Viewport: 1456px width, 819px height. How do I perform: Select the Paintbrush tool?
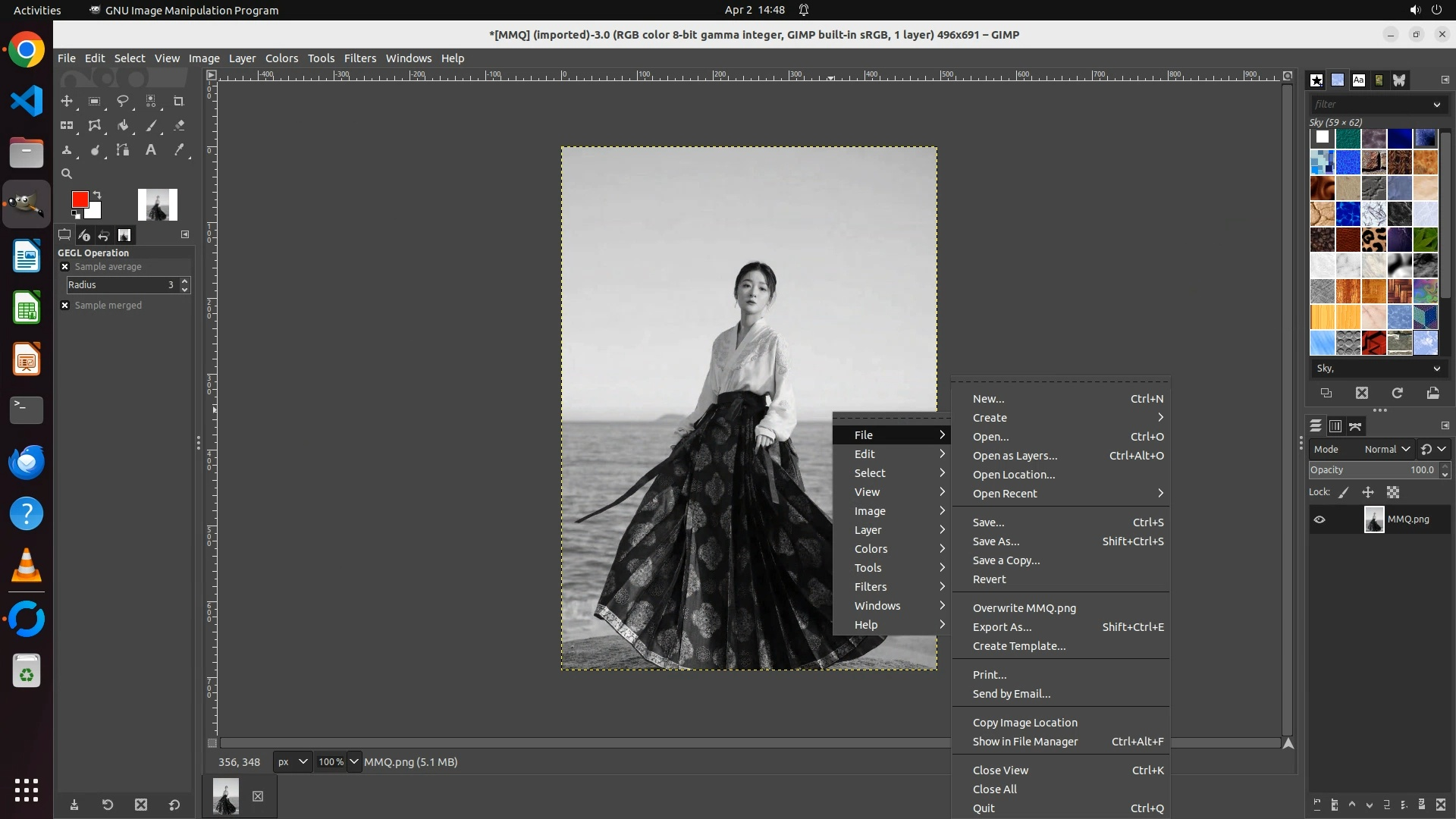[x=151, y=125]
